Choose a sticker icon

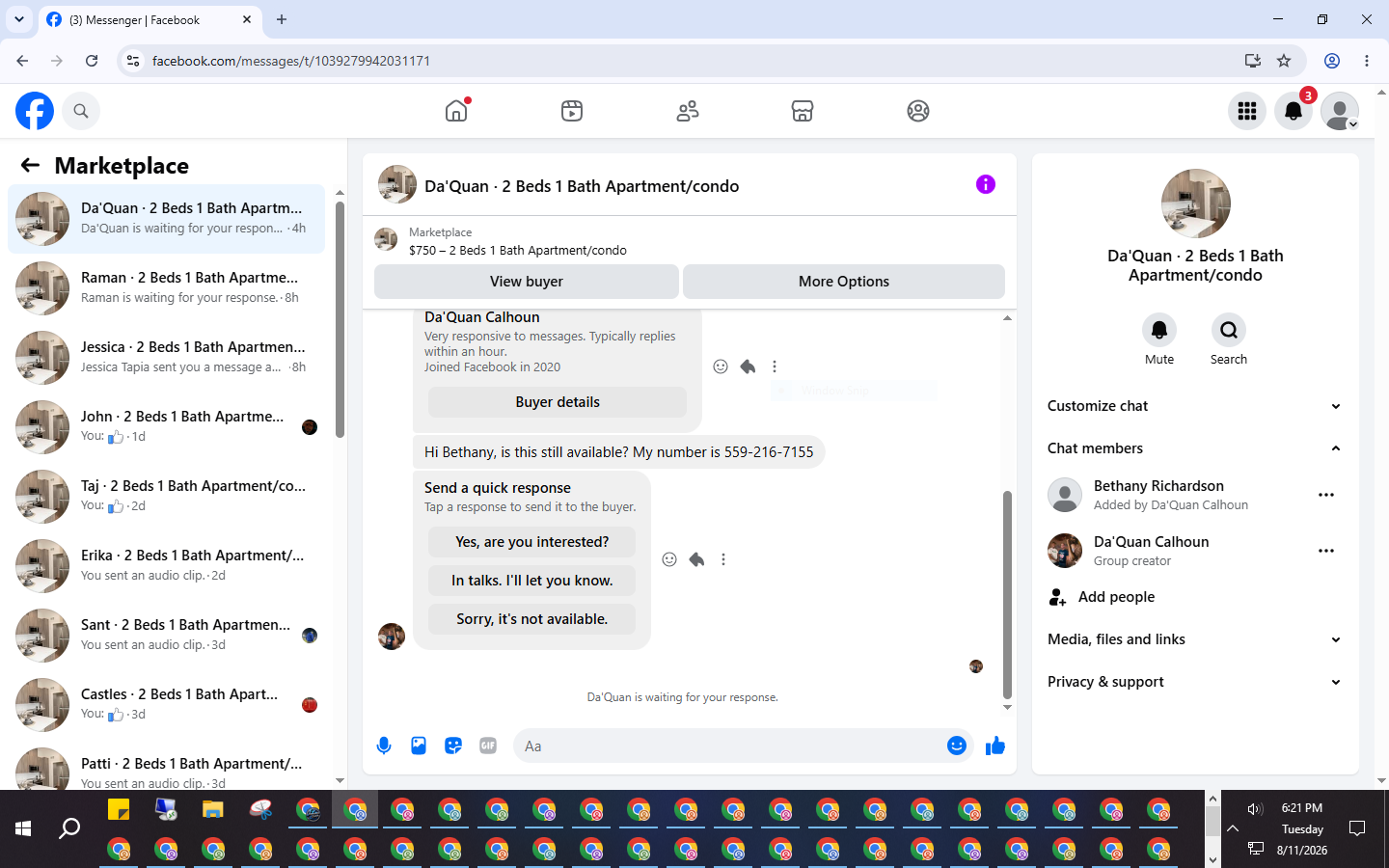coord(453,746)
